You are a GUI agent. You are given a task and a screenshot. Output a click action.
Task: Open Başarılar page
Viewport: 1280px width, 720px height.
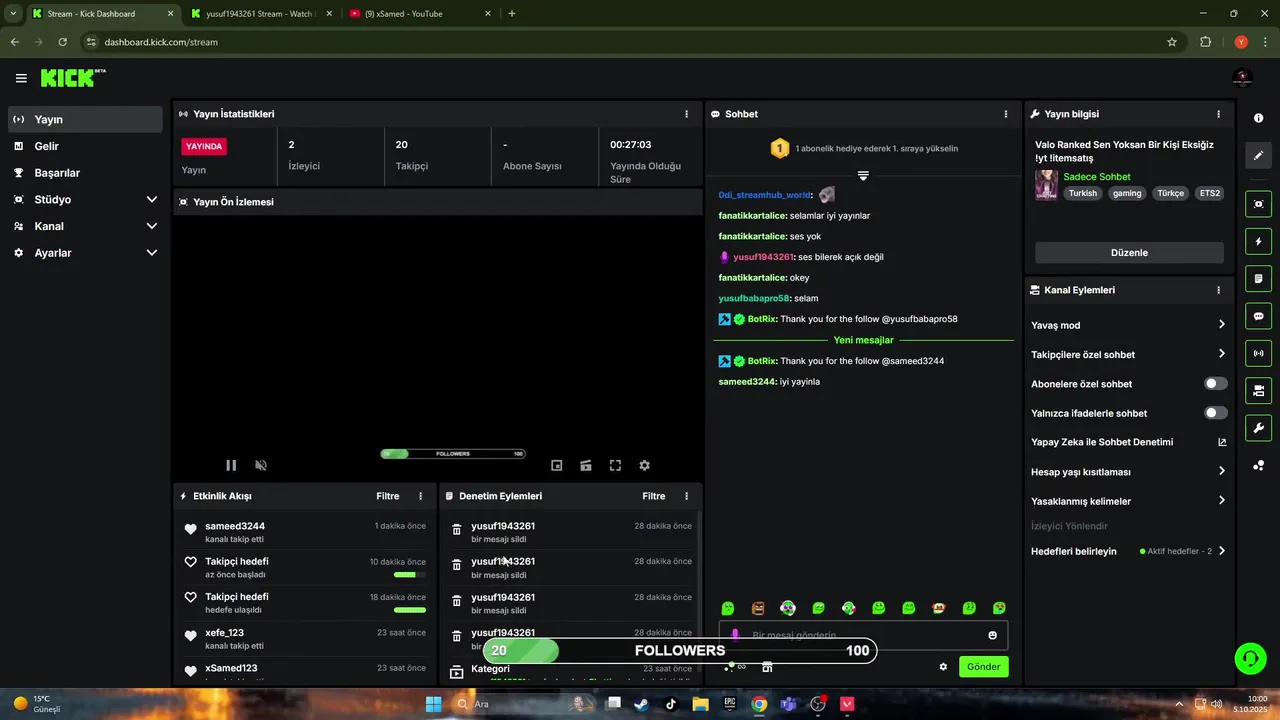pyautogui.click(x=85, y=173)
